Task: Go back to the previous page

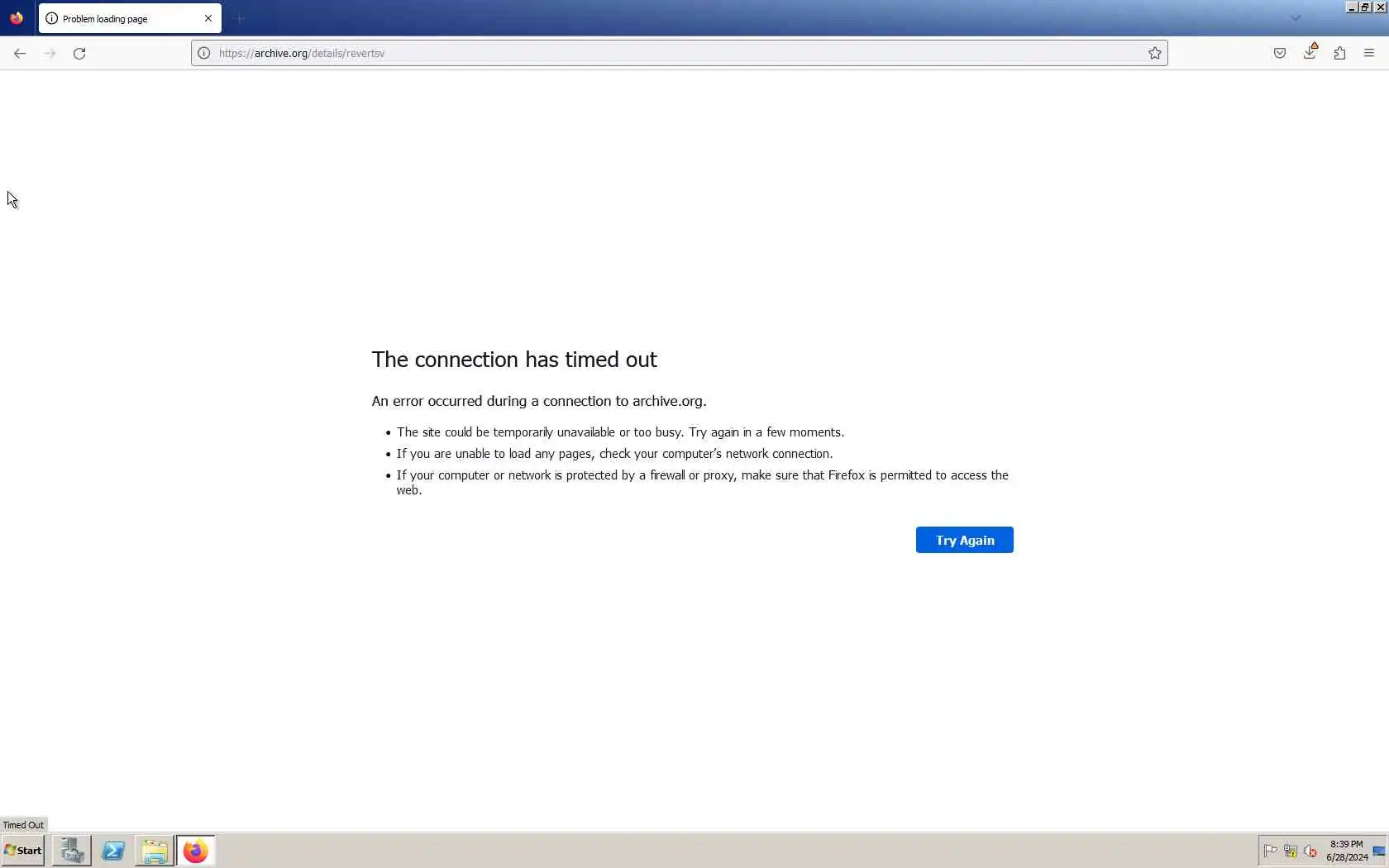Action: 20,53
